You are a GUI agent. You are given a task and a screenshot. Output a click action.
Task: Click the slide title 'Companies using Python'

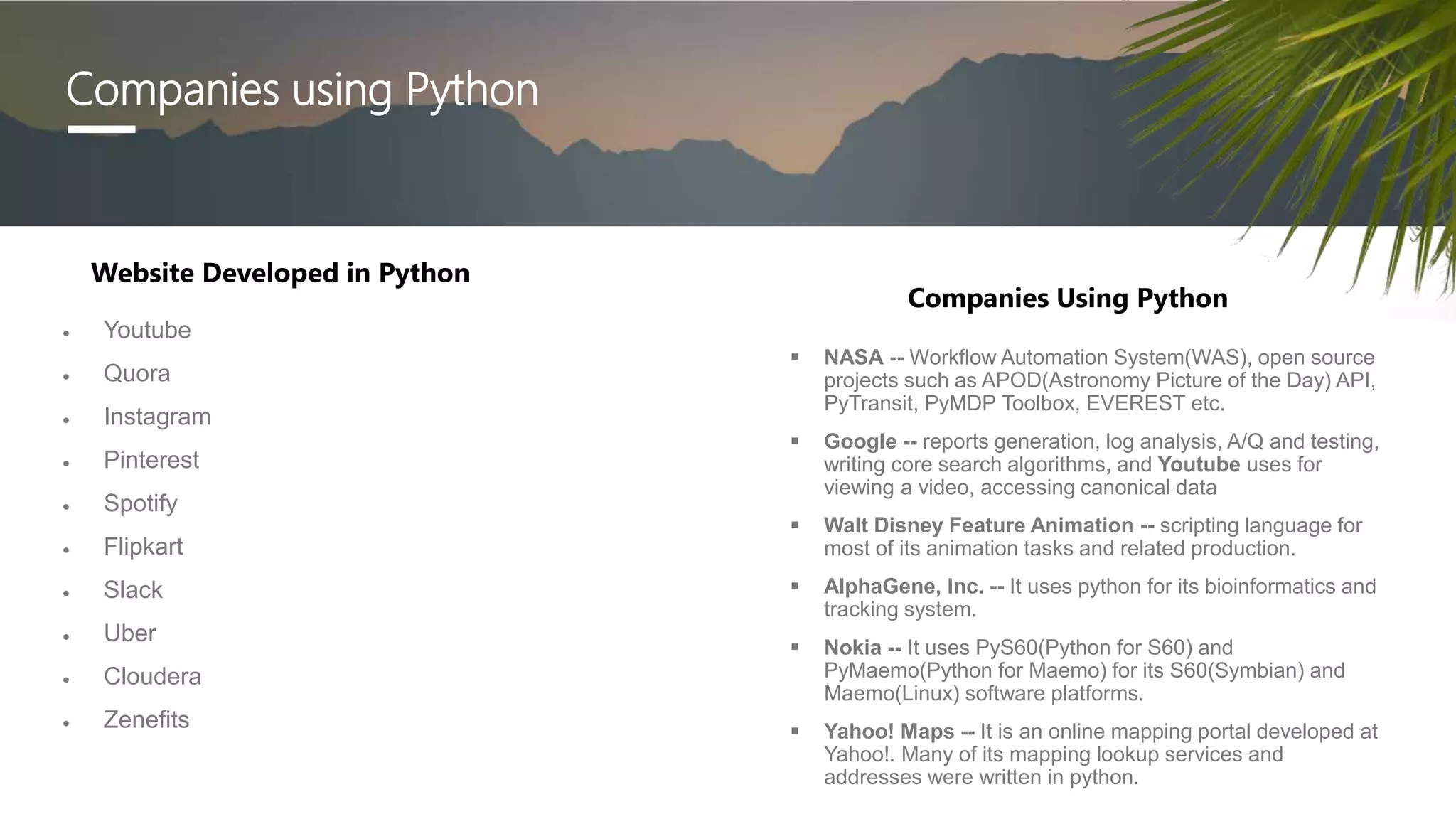(302, 90)
